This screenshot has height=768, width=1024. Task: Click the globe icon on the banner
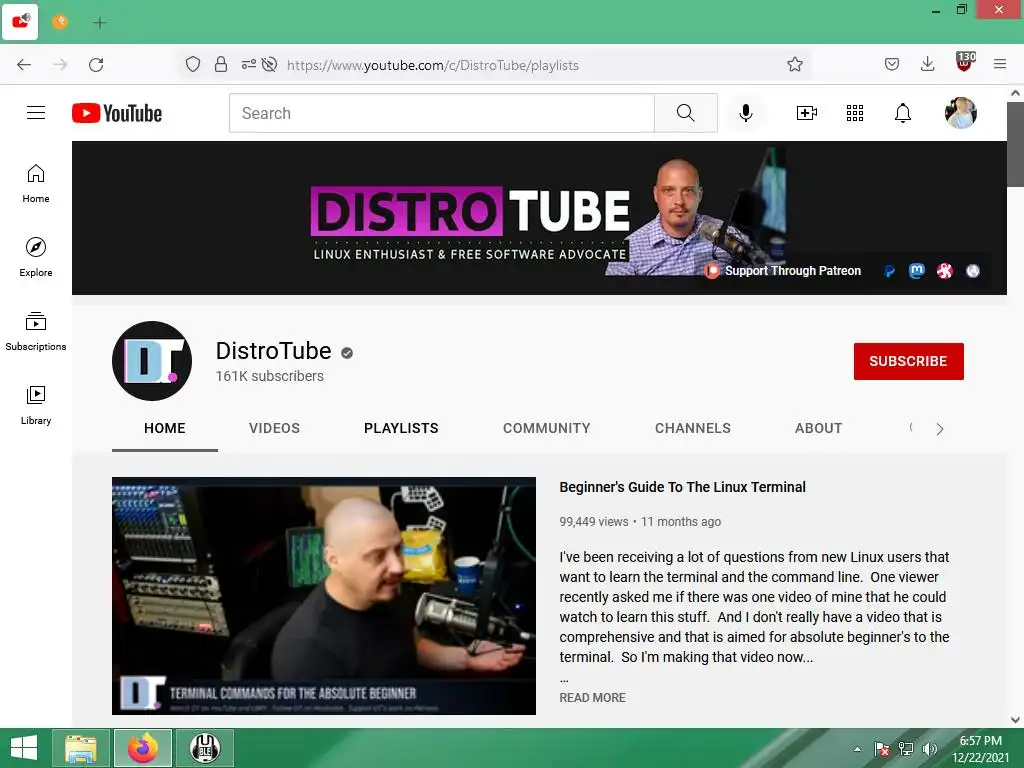(x=973, y=271)
